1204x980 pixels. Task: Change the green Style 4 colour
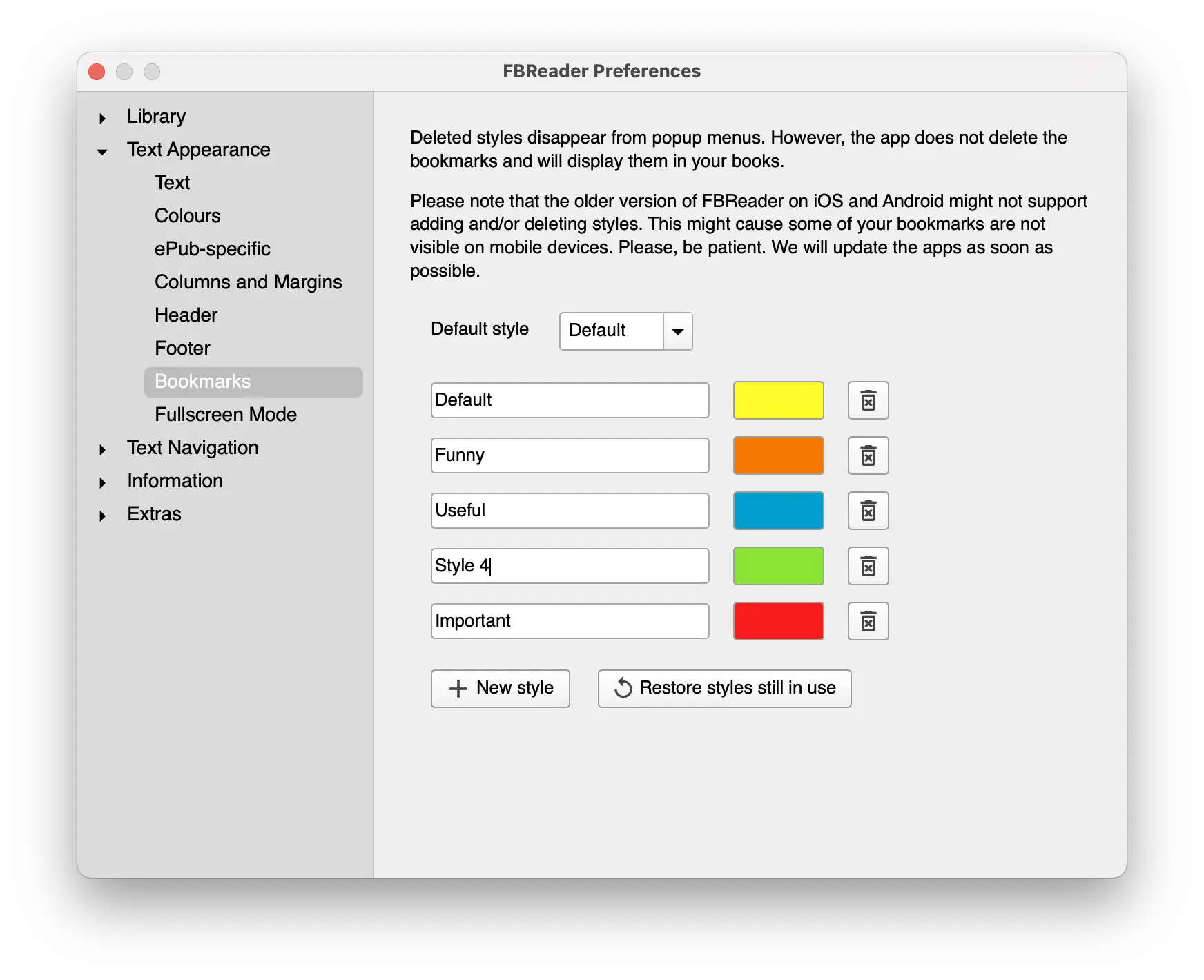pos(778,566)
